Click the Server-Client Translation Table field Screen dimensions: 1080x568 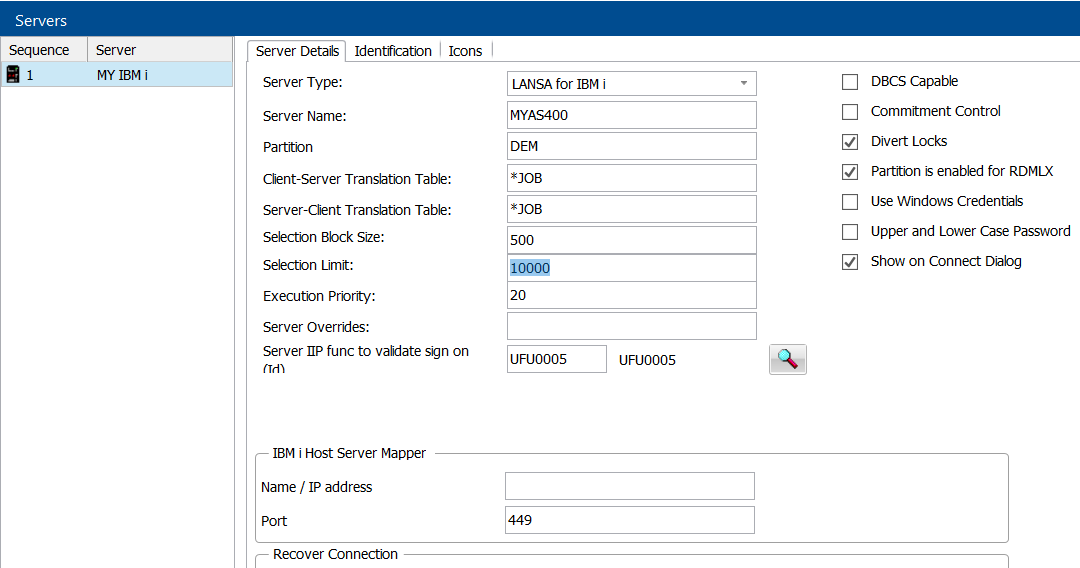click(632, 209)
